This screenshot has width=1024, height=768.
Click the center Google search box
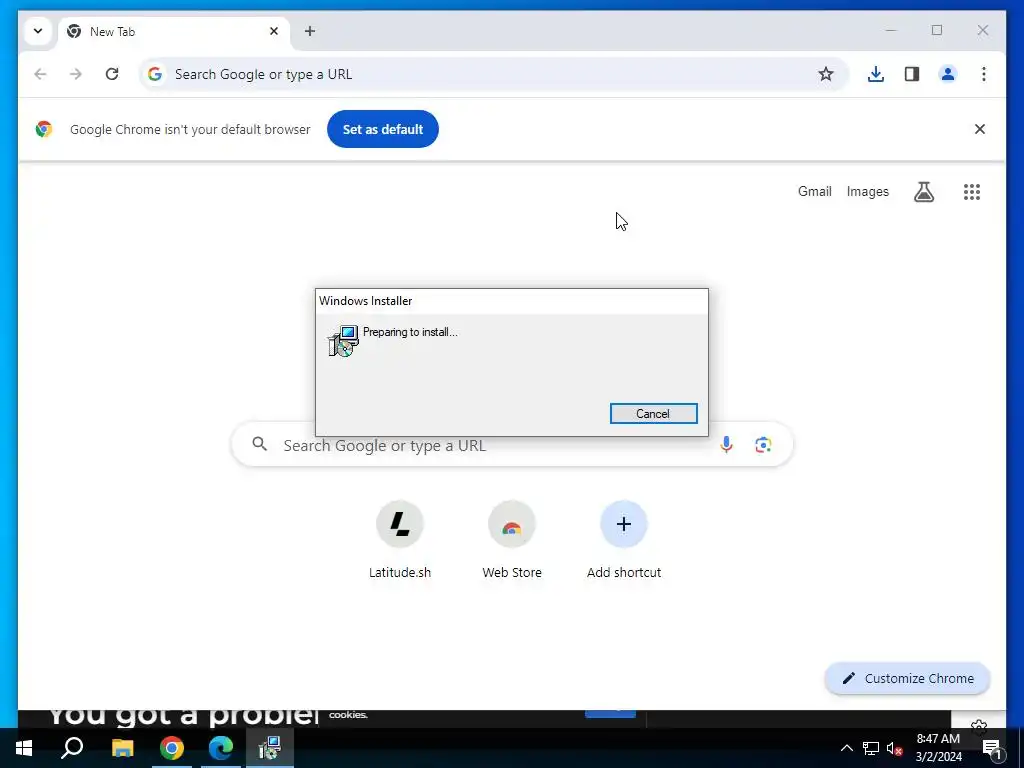512,445
